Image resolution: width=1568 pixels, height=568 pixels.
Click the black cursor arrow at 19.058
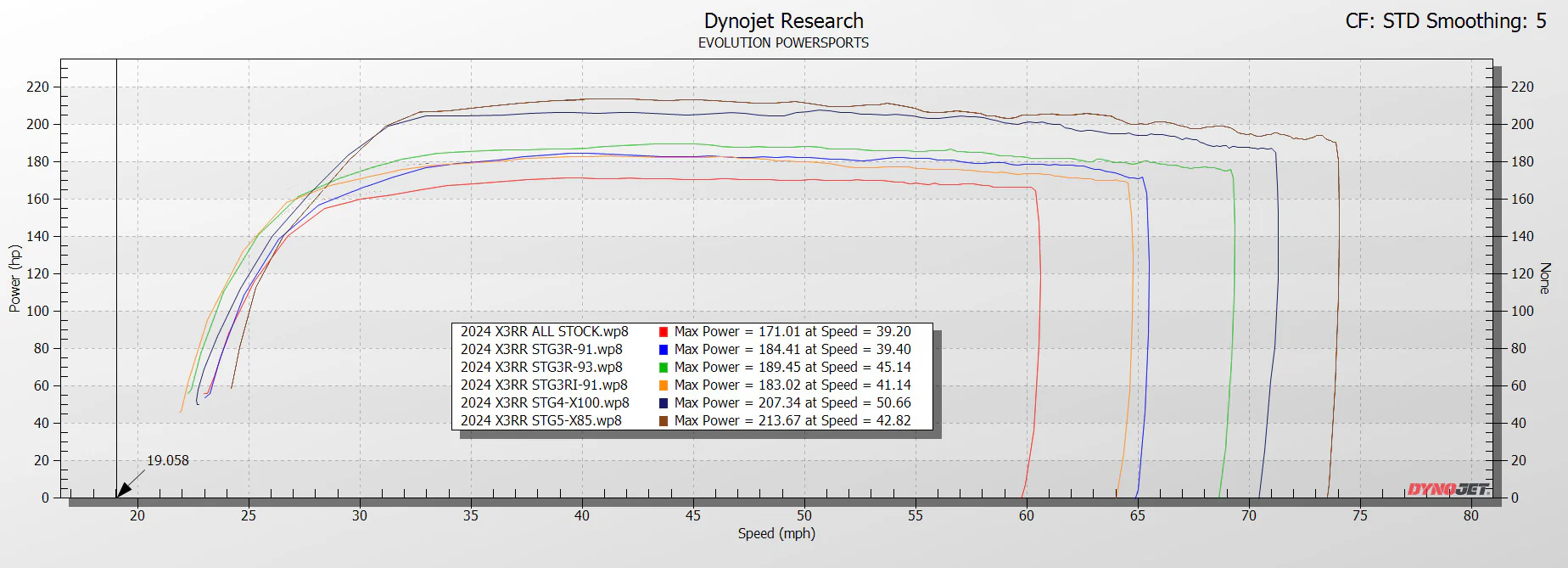click(x=124, y=489)
